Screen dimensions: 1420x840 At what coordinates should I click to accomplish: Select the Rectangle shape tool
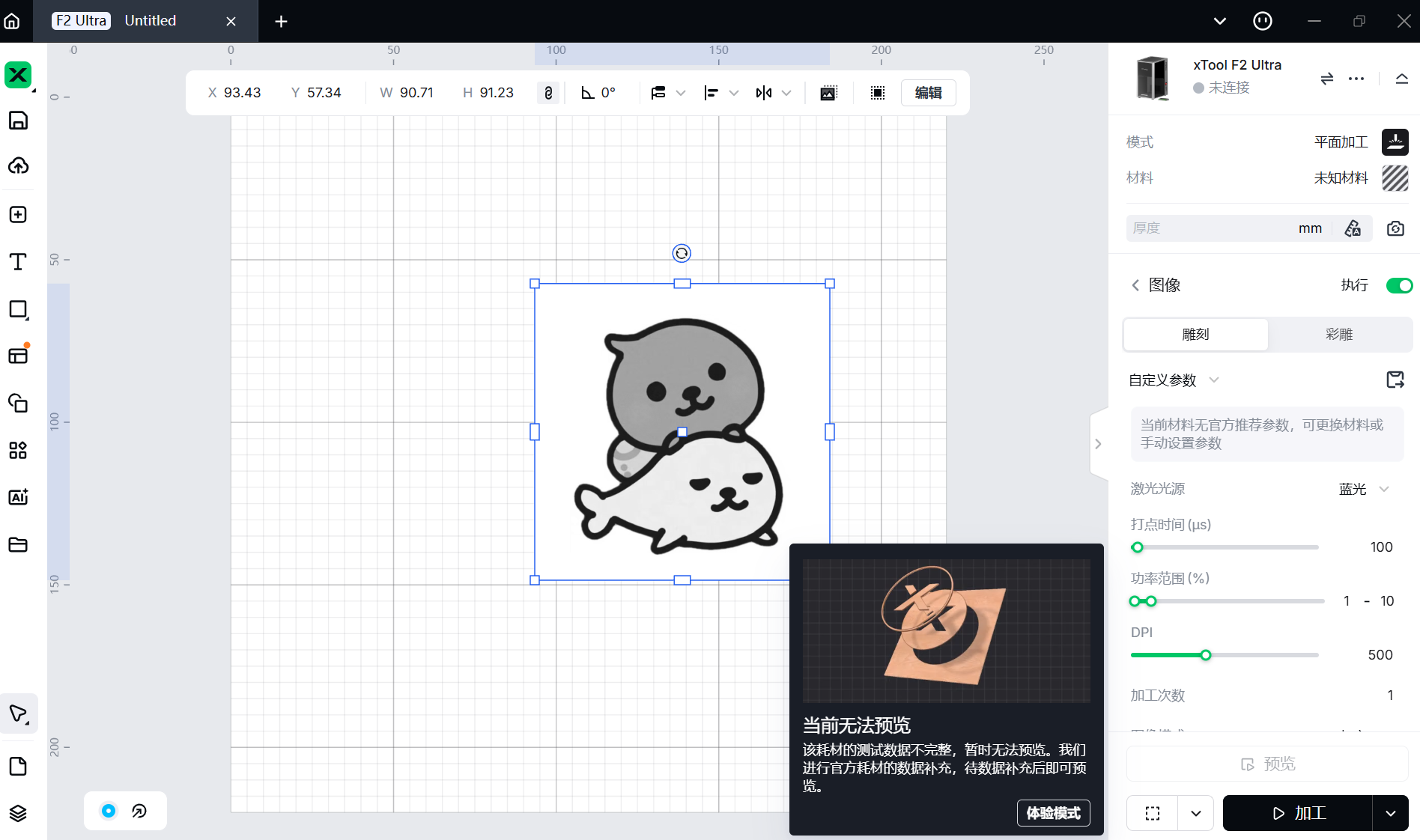(x=18, y=310)
